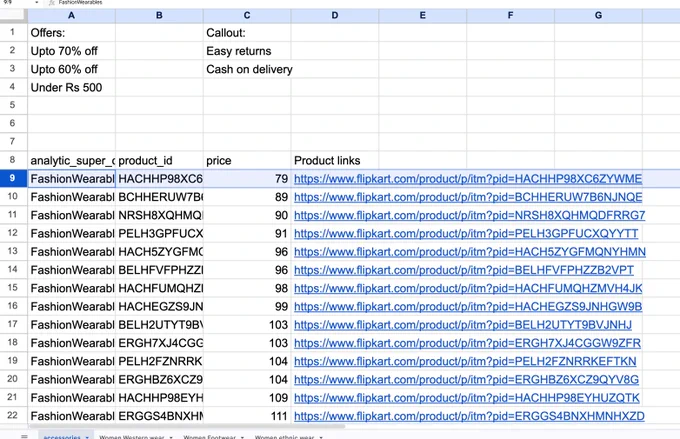Viewport: 680px width, 439px height.
Task: Select the 'Product links' header cell
Action: pyautogui.click(x=335, y=160)
